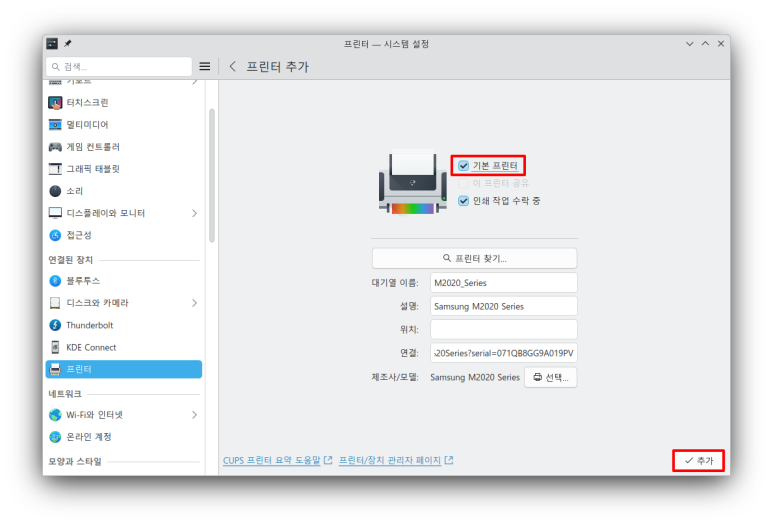Select the Game Controller icon
773x526 pixels.
tap(55, 147)
